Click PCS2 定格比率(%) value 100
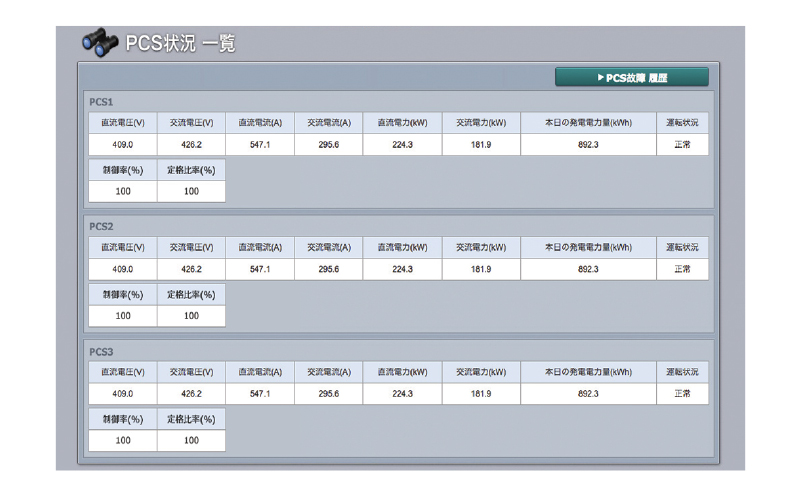800x500 pixels. tap(191, 316)
